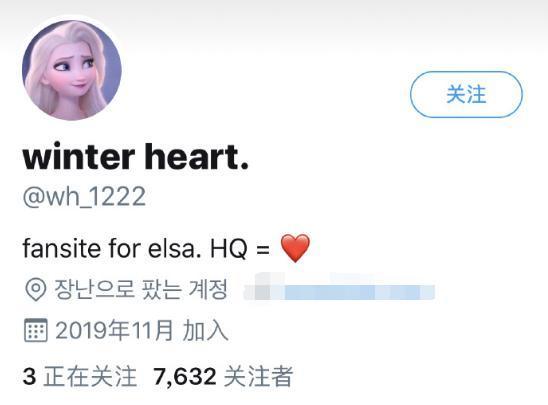548x405 pixels.
Task: Click the location pin icon
Action: click(x=36, y=290)
